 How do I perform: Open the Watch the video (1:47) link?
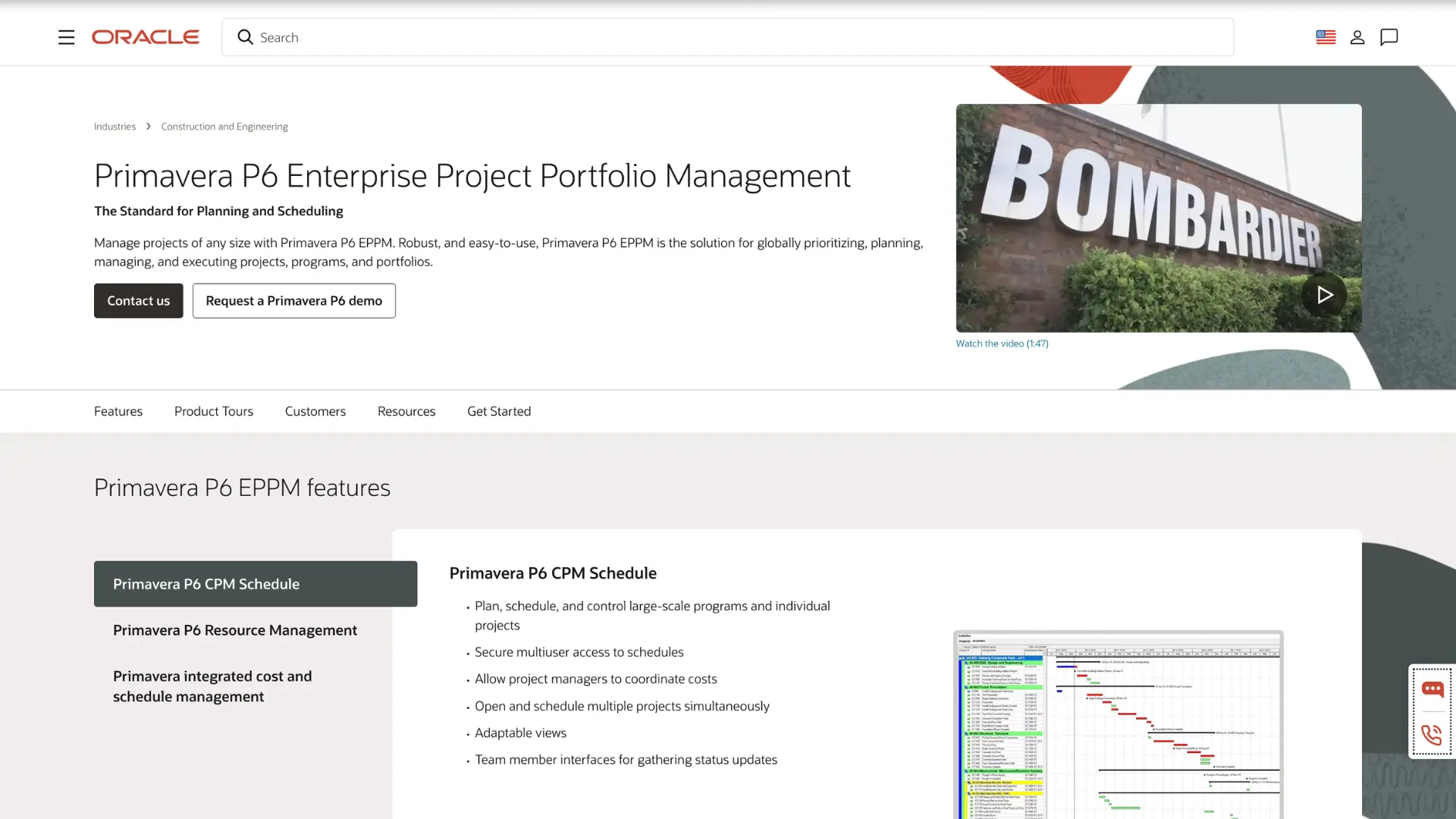point(1002,344)
